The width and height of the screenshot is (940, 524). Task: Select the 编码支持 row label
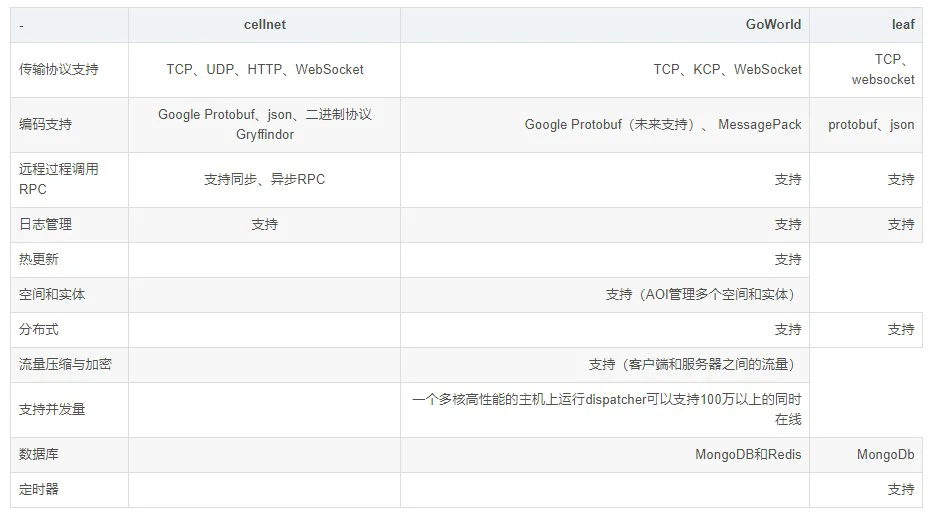click(x=45, y=125)
